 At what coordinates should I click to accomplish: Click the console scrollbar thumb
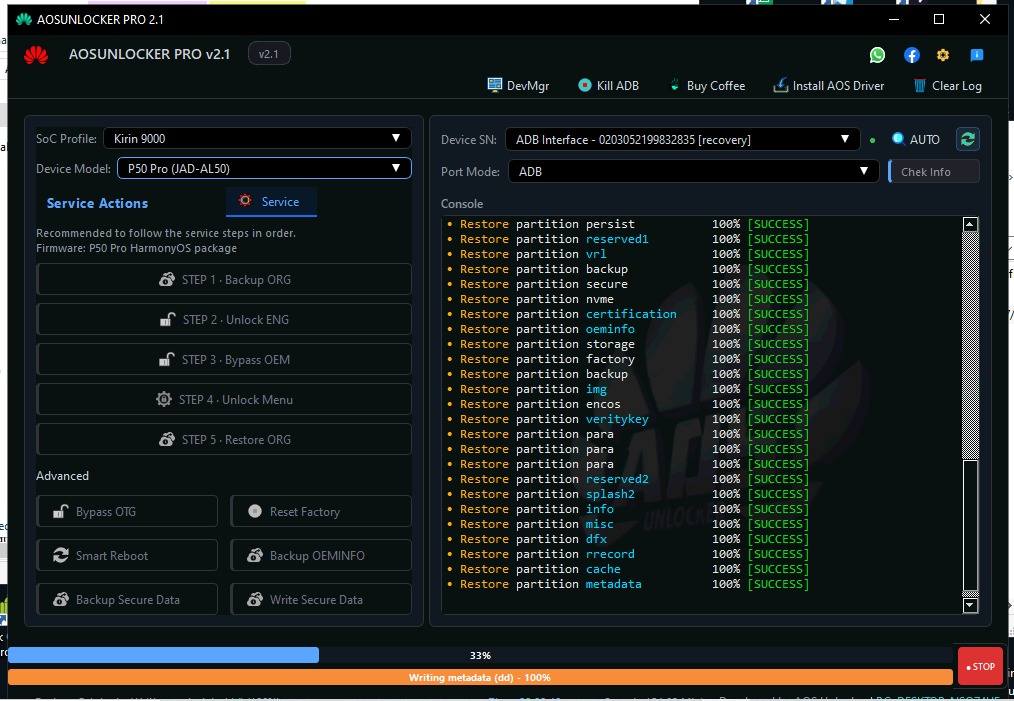[970, 525]
